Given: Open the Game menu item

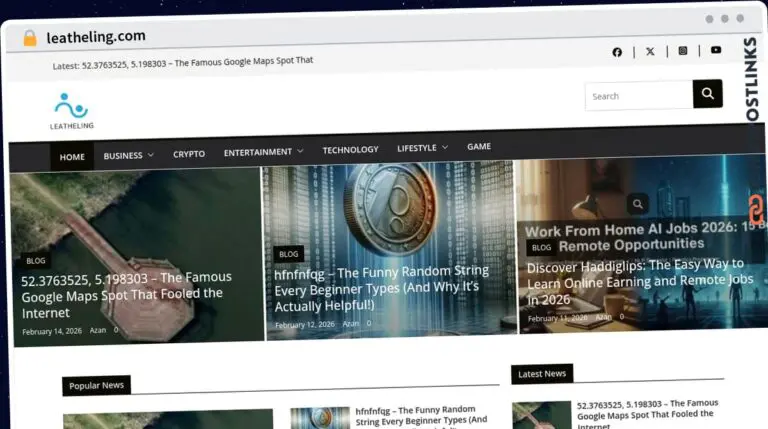Looking at the screenshot, I should point(479,147).
